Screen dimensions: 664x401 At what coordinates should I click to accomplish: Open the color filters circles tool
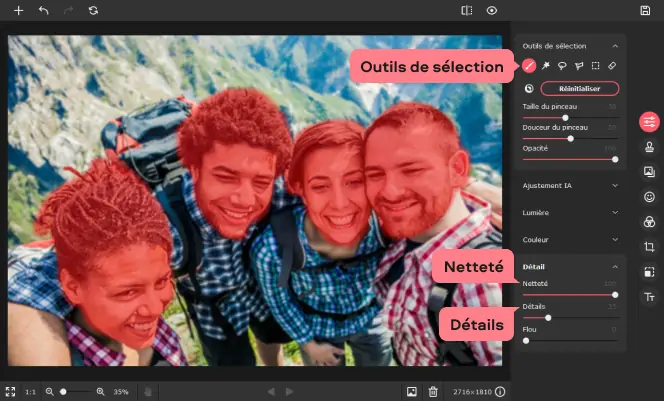649,221
